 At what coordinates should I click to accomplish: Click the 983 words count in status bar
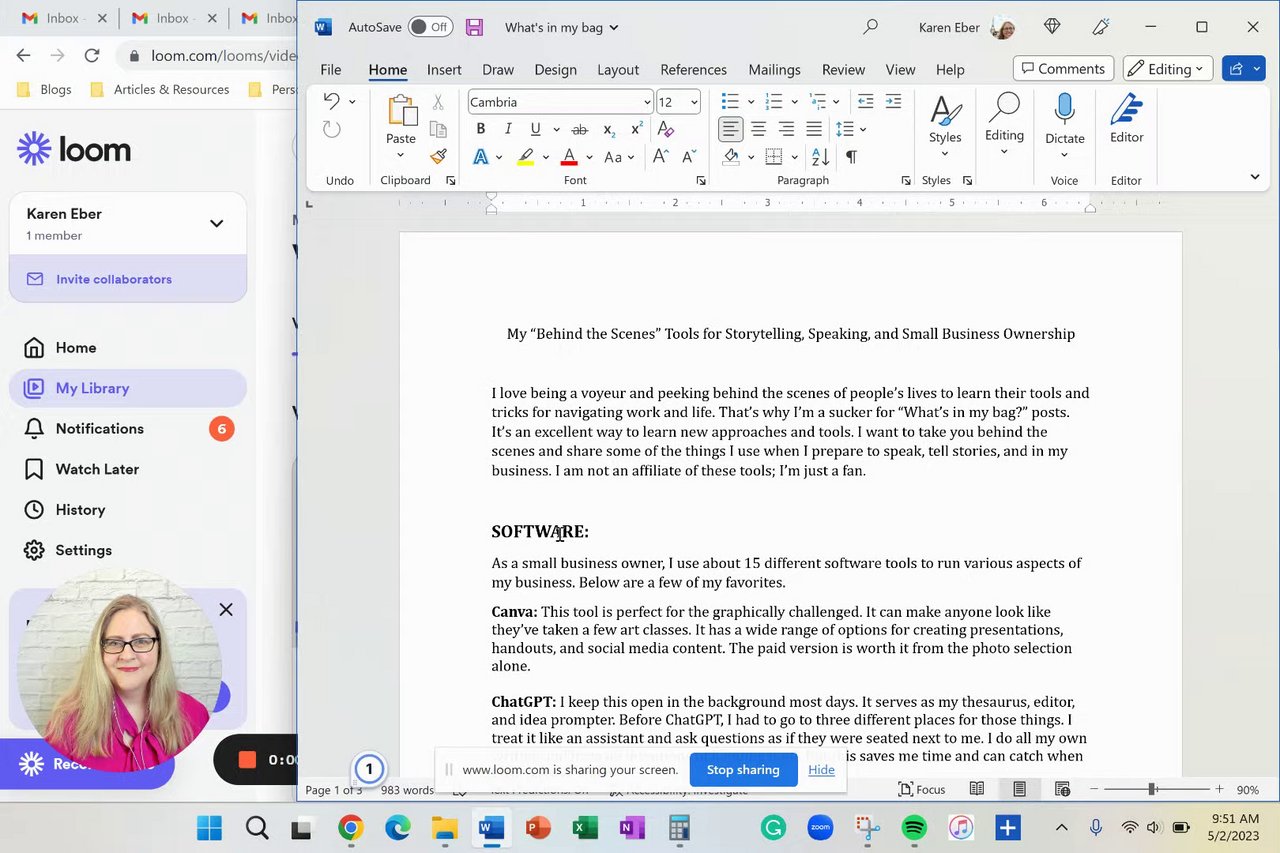point(407,789)
